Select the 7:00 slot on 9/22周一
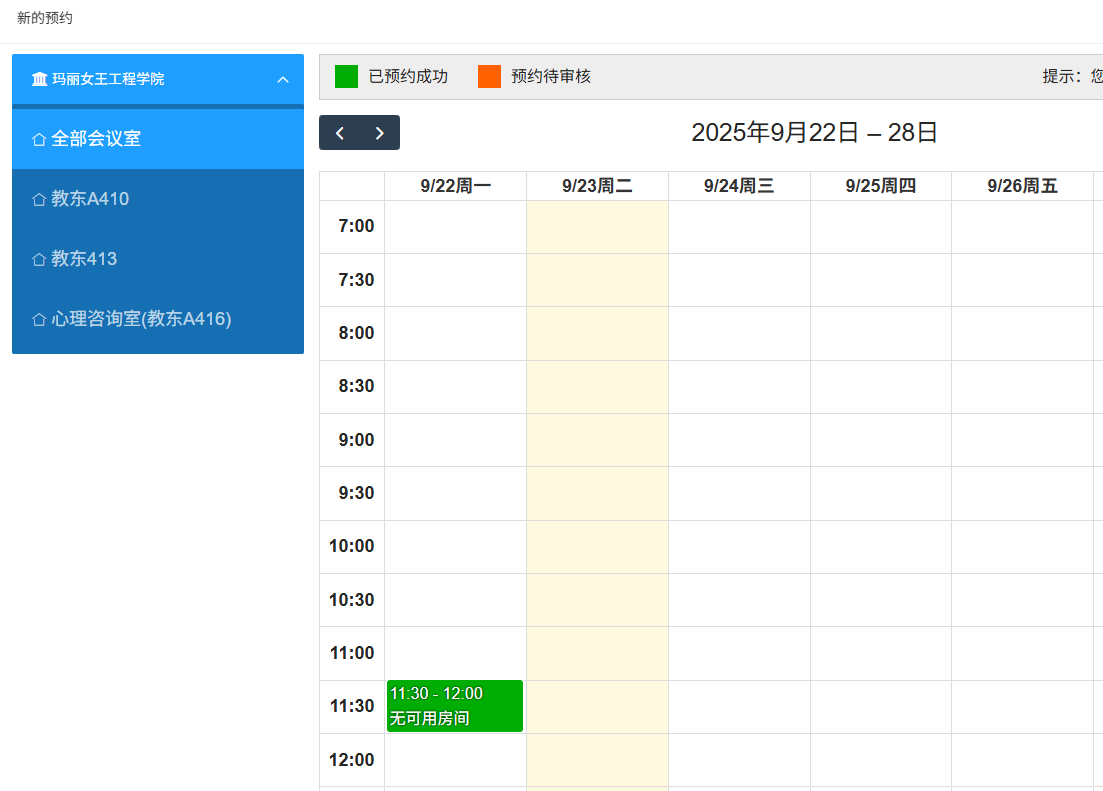The width and height of the screenshot is (1103, 791). (x=455, y=227)
